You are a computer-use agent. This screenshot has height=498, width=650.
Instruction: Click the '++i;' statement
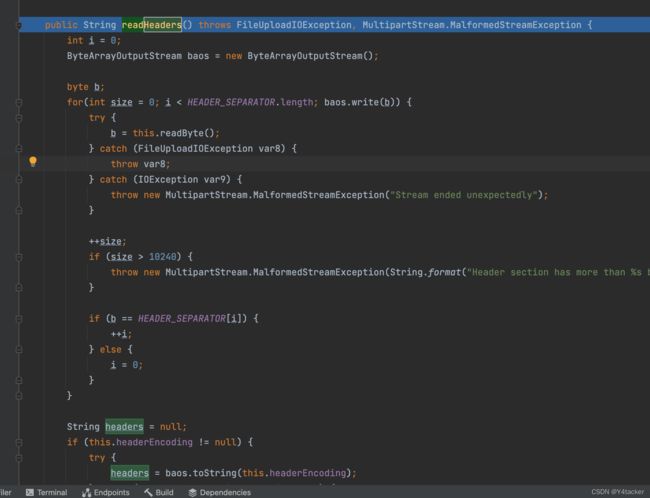(121, 334)
